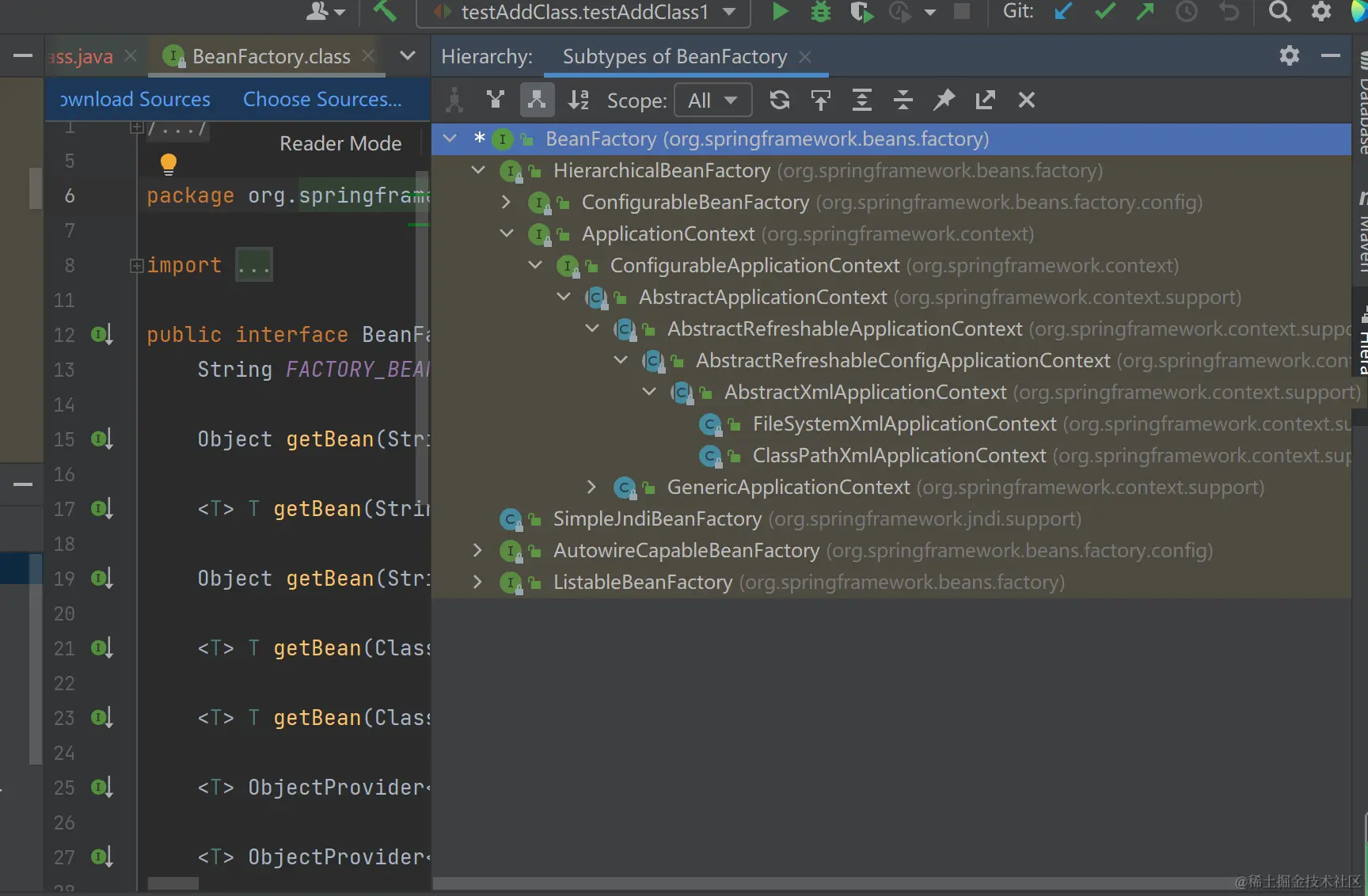Click Reader Mode label in editor

tap(340, 143)
